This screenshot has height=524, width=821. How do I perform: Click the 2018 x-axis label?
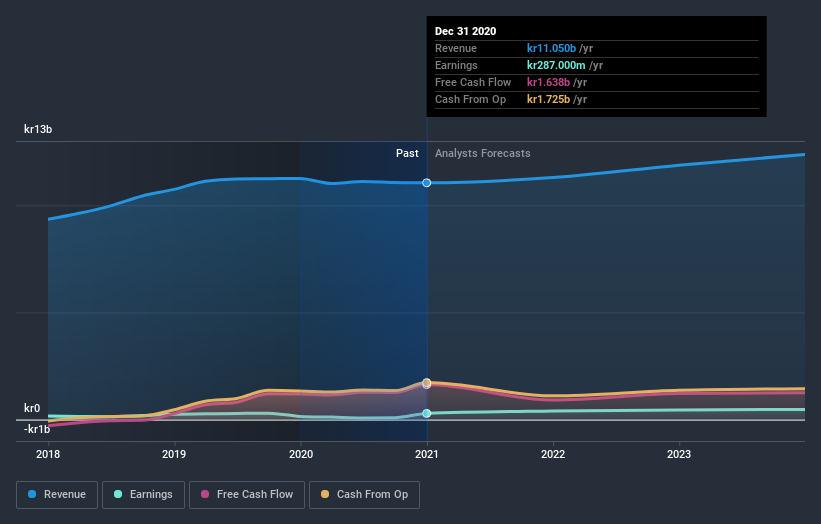click(x=48, y=454)
